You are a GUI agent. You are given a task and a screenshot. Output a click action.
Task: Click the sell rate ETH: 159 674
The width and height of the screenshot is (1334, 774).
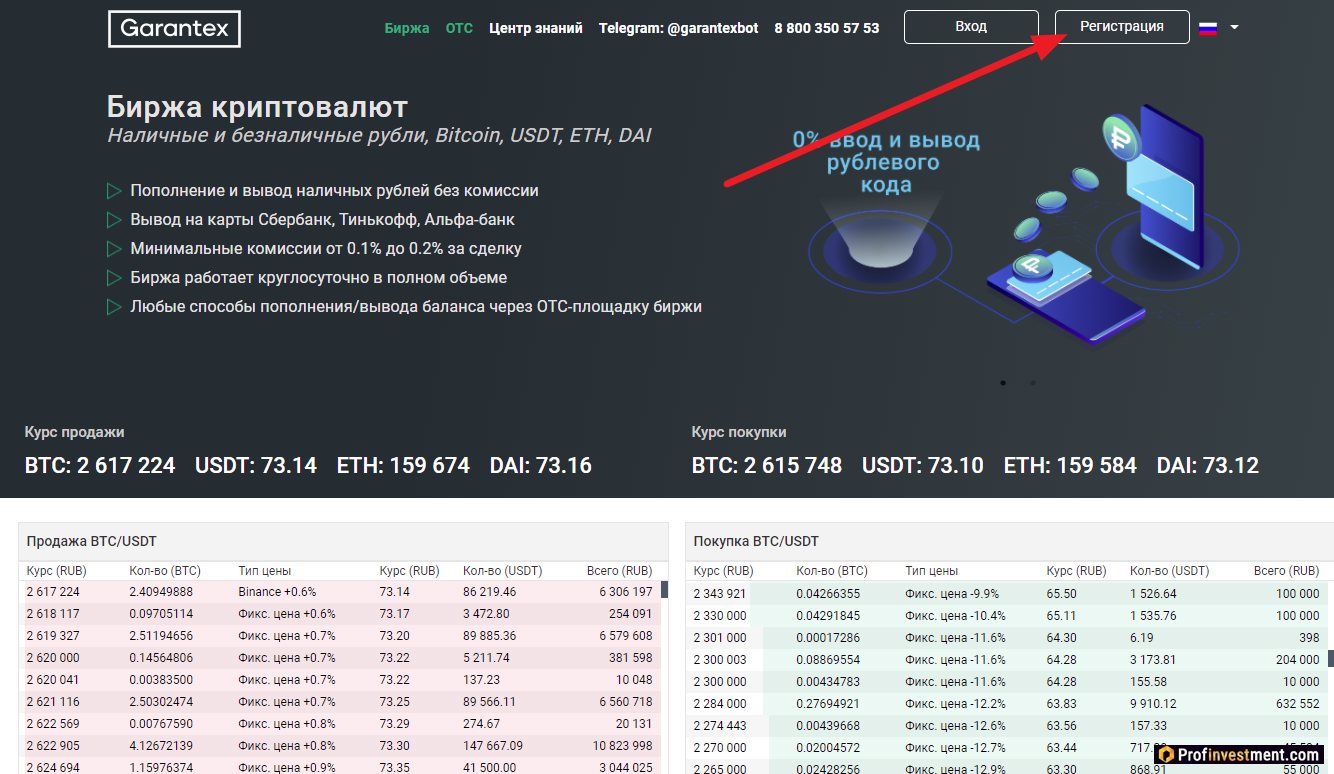tap(403, 466)
